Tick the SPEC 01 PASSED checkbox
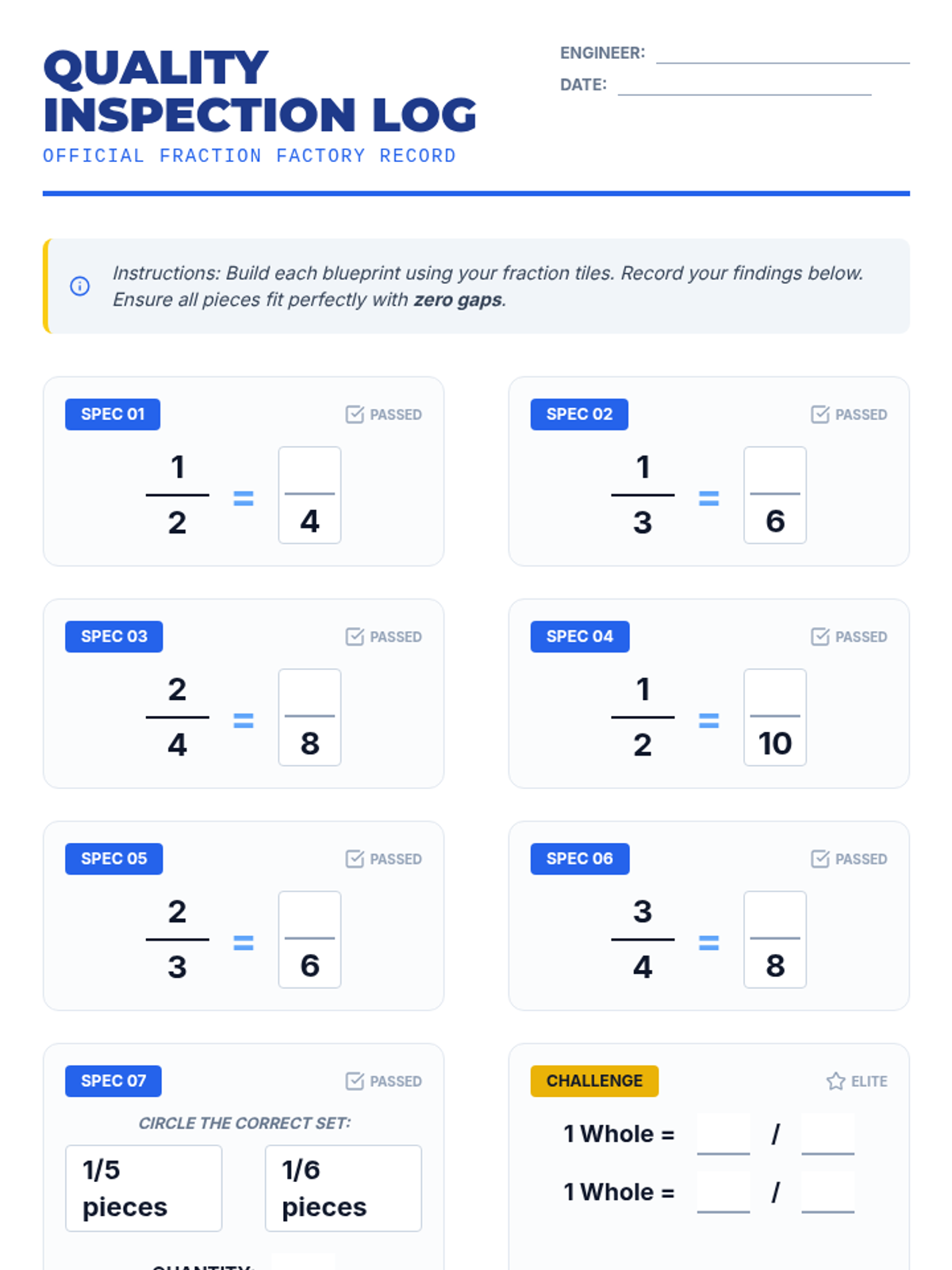The image size is (952, 1270). coord(355,414)
